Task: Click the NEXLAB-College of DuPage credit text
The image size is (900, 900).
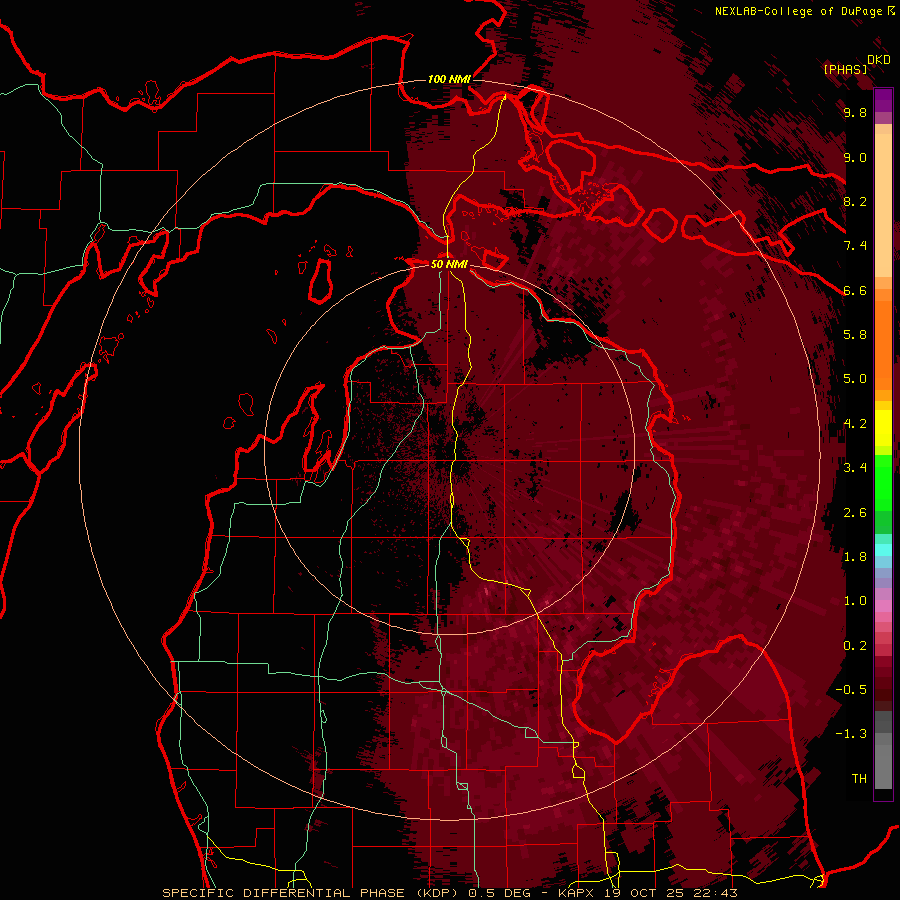Action: coord(800,11)
